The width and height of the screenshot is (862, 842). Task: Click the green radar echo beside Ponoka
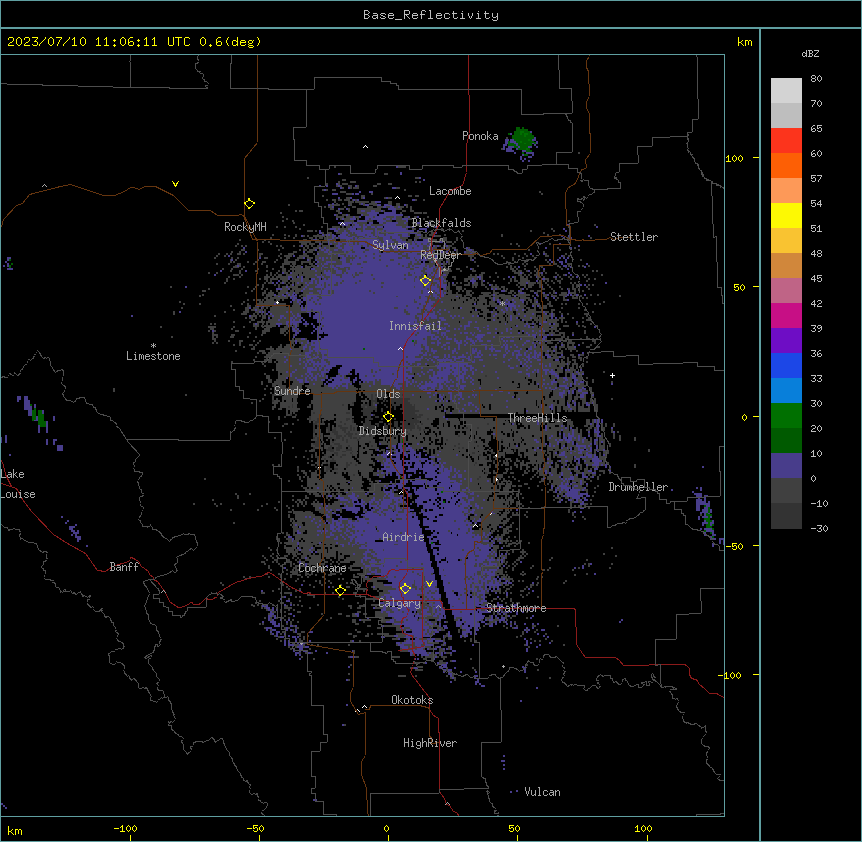522,140
